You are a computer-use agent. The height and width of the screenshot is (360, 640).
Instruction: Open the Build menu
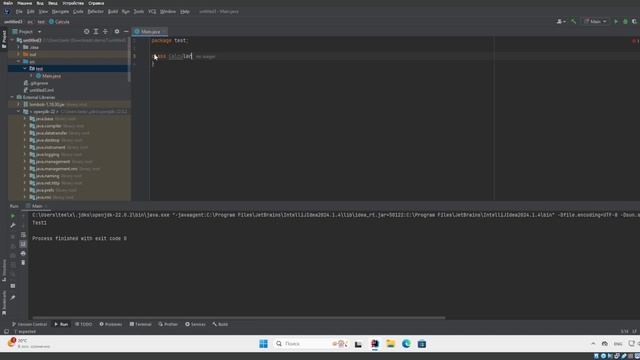coord(113,12)
